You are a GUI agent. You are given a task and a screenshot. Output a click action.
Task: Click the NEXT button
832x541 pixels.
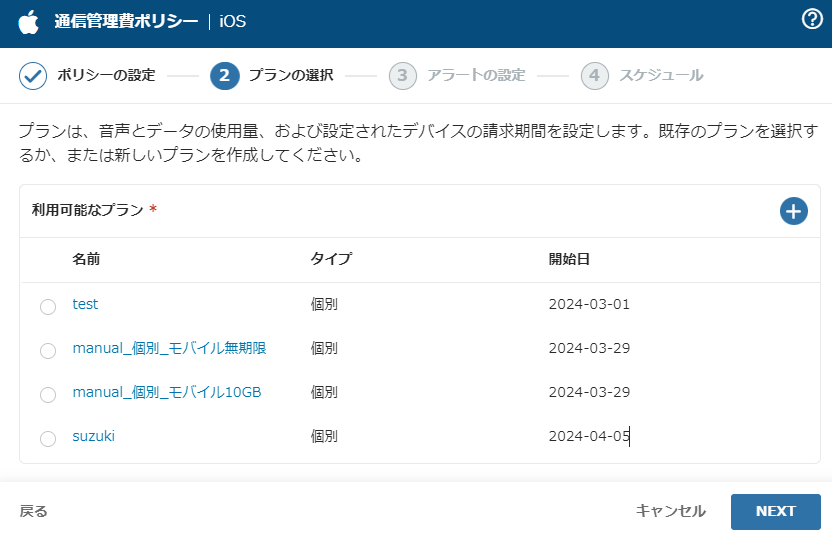[x=775, y=511]
